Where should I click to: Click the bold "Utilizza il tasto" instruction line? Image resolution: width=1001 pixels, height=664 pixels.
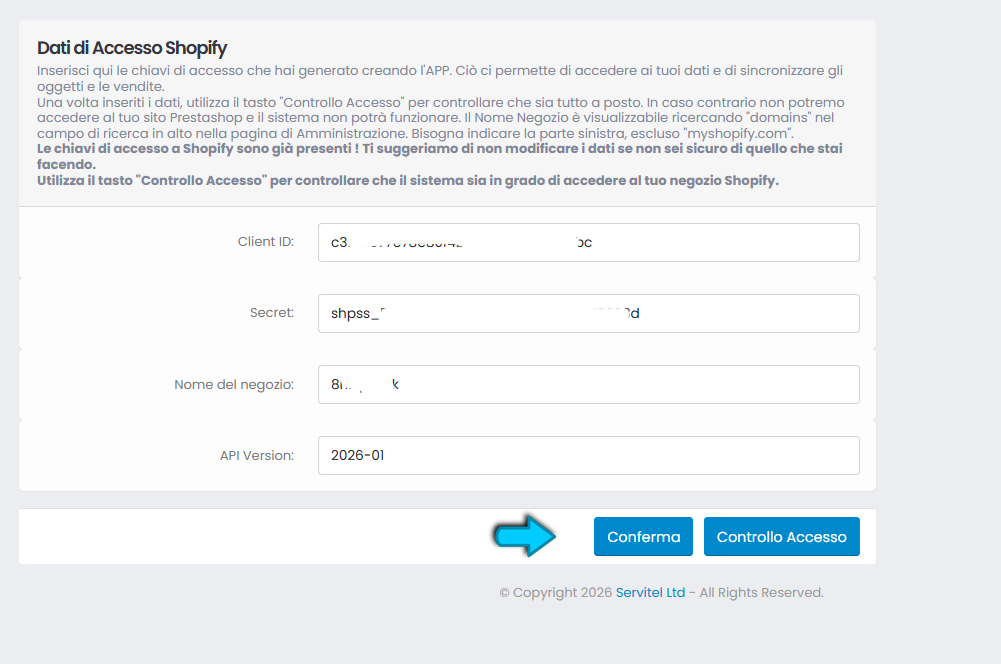point(408,181)
